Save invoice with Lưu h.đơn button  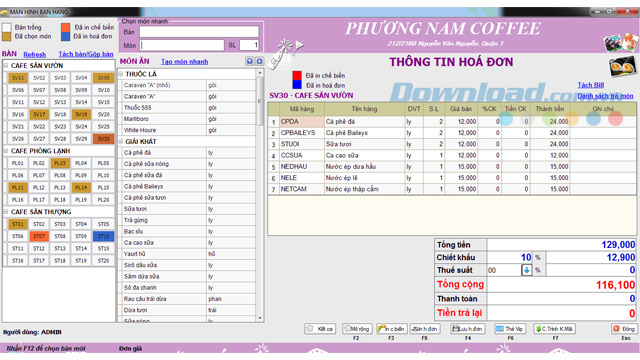coord(468,329)
